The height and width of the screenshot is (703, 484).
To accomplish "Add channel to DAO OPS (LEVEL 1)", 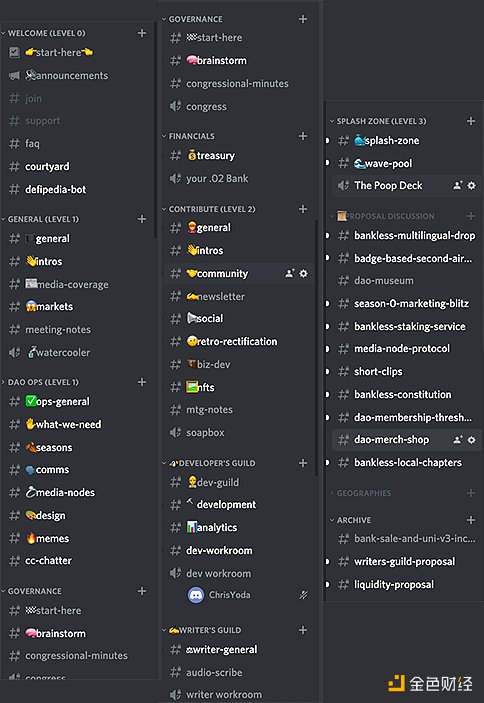I will click(142, 382).
